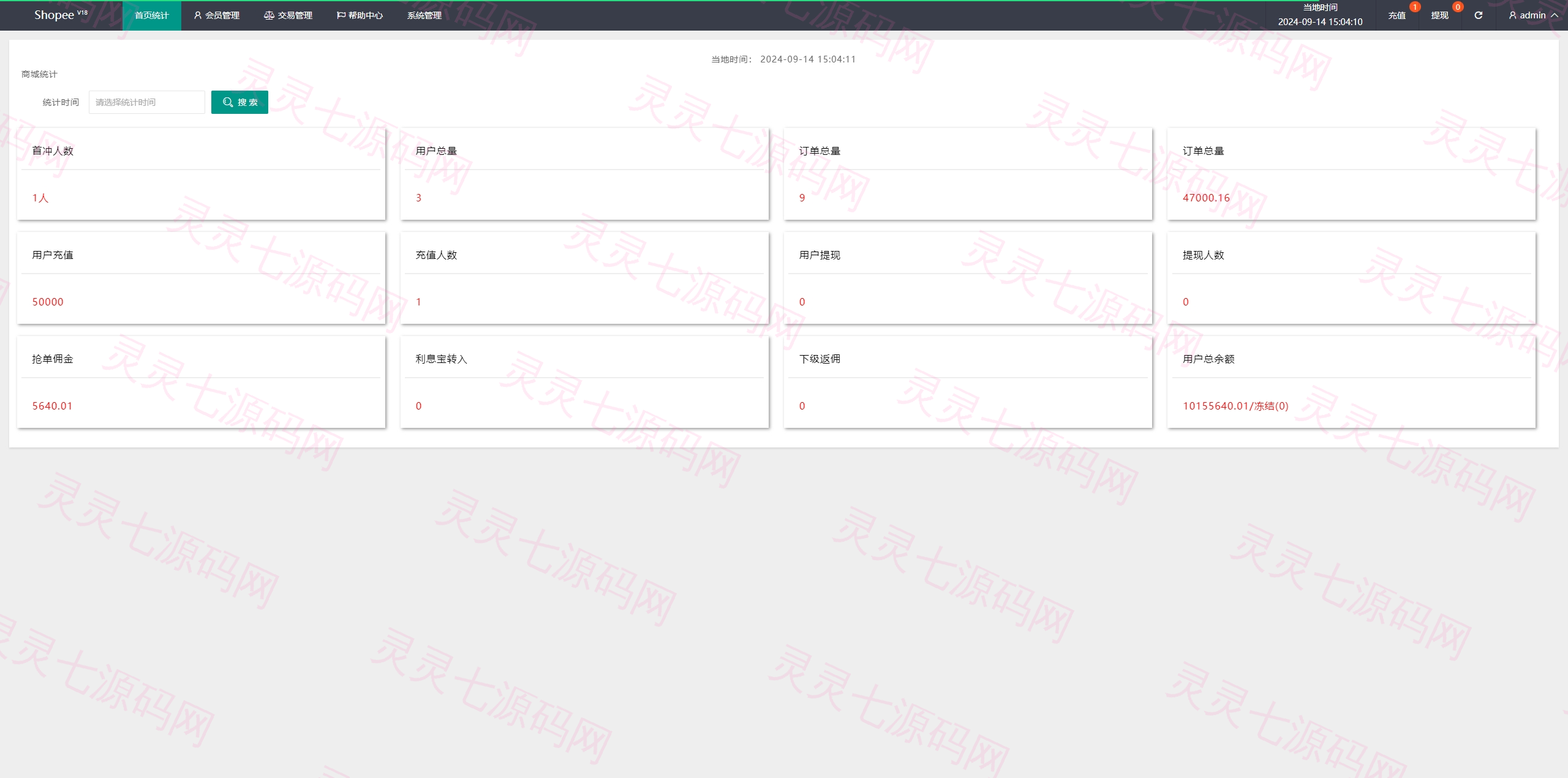Image resolution: width=1568 pixels, height=778 pixels.
Task: Open 会员管理 menu
Action: point(216,15)
